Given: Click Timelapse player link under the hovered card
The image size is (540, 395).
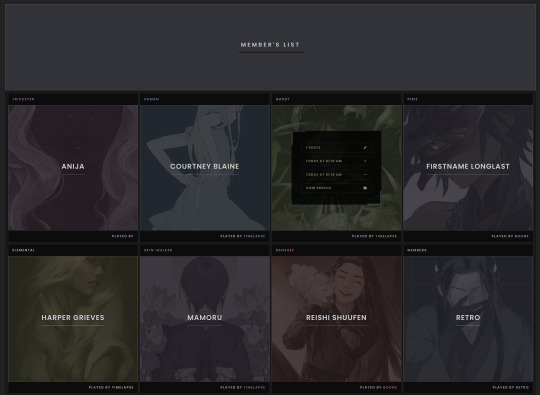Looking at the screenshot, I should point(386,236).
